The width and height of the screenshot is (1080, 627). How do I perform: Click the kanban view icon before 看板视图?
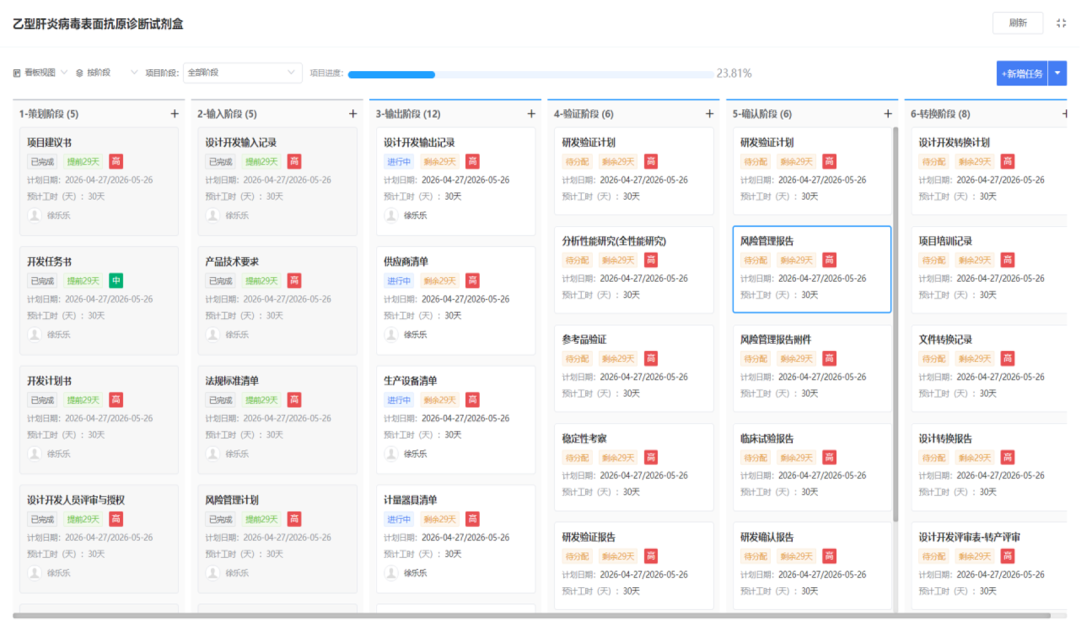[17, 73]
